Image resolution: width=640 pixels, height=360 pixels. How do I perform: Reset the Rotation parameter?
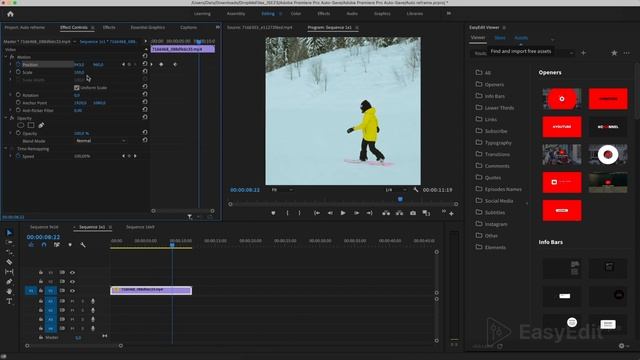[145, 95]
